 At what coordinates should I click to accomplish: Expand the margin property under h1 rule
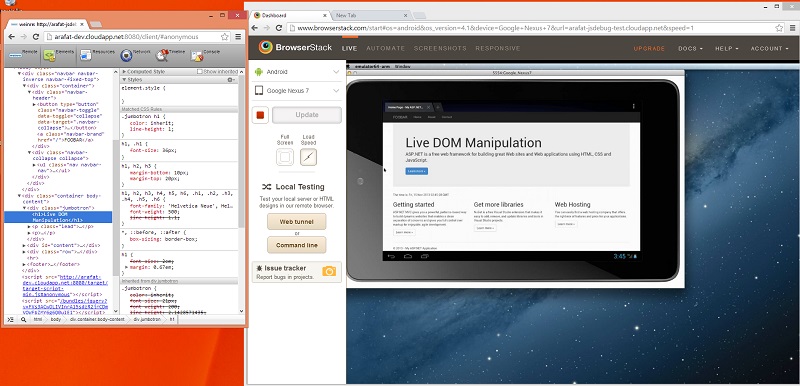click(127, 267)
